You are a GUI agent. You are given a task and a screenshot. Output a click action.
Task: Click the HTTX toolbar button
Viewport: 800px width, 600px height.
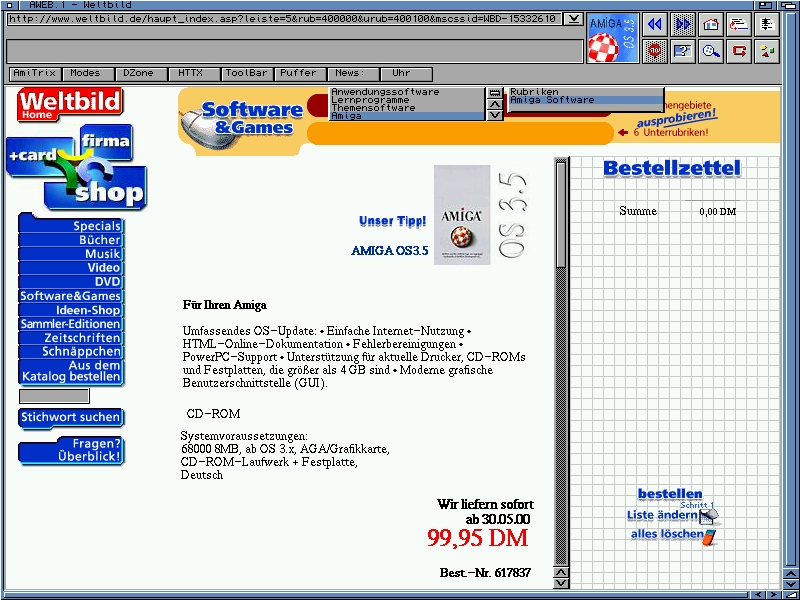(194, 73)
